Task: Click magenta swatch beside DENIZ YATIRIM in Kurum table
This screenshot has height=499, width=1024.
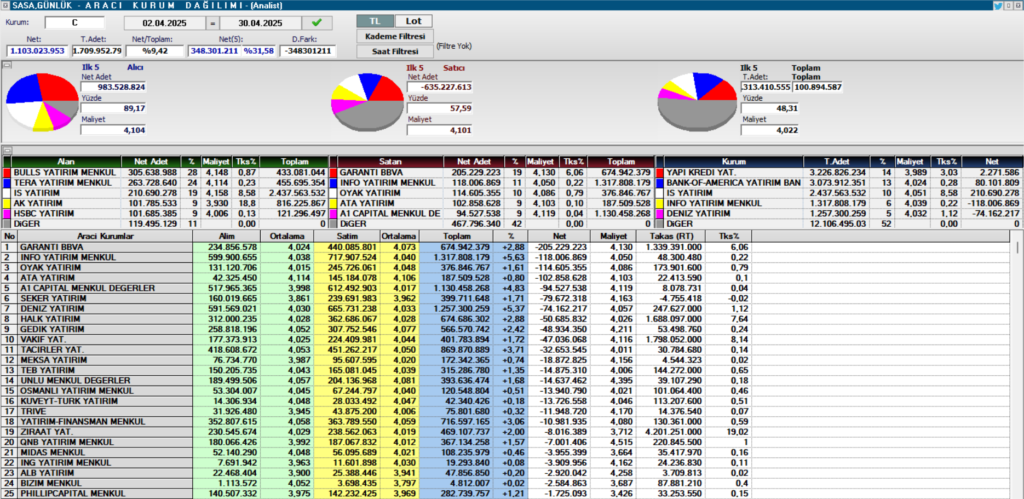Action: coord(660,213)
